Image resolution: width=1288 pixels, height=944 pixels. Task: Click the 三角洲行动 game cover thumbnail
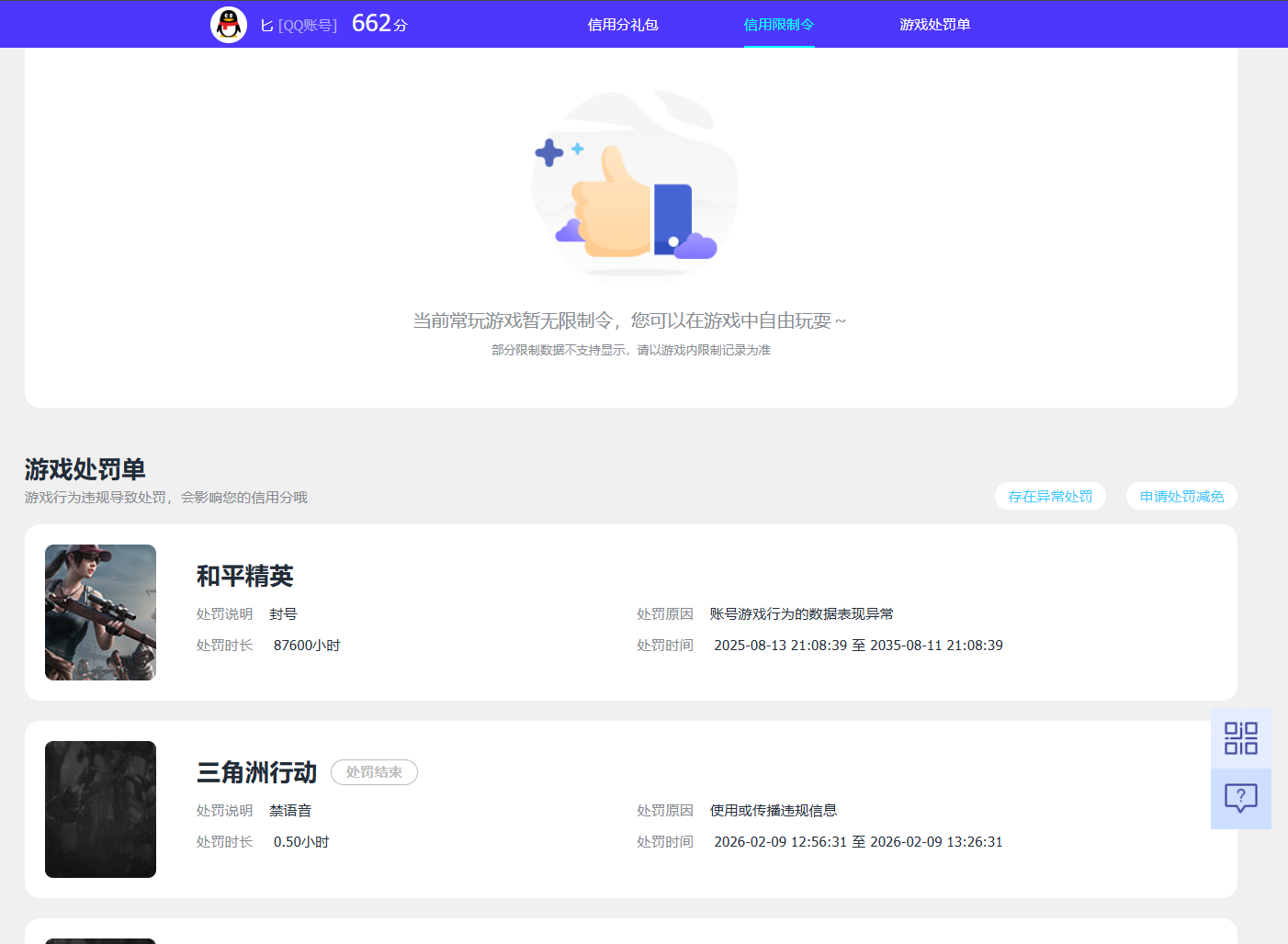100,809
